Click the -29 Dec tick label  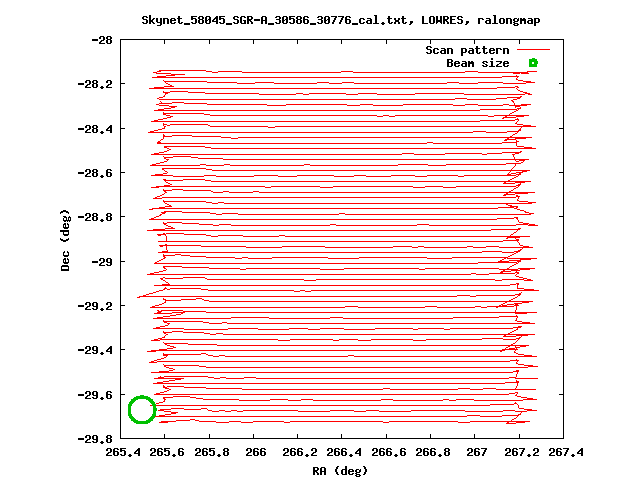tap(102, 262)
